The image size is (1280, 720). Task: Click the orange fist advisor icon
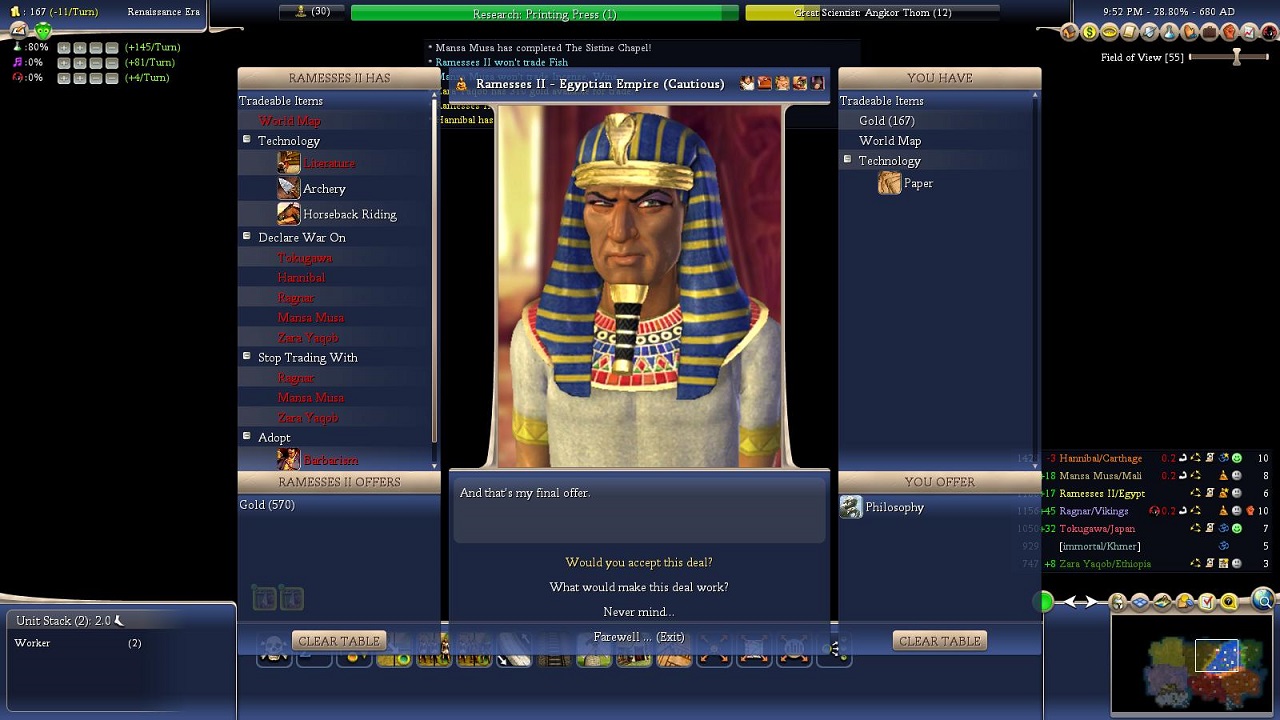pos(1229,32)
